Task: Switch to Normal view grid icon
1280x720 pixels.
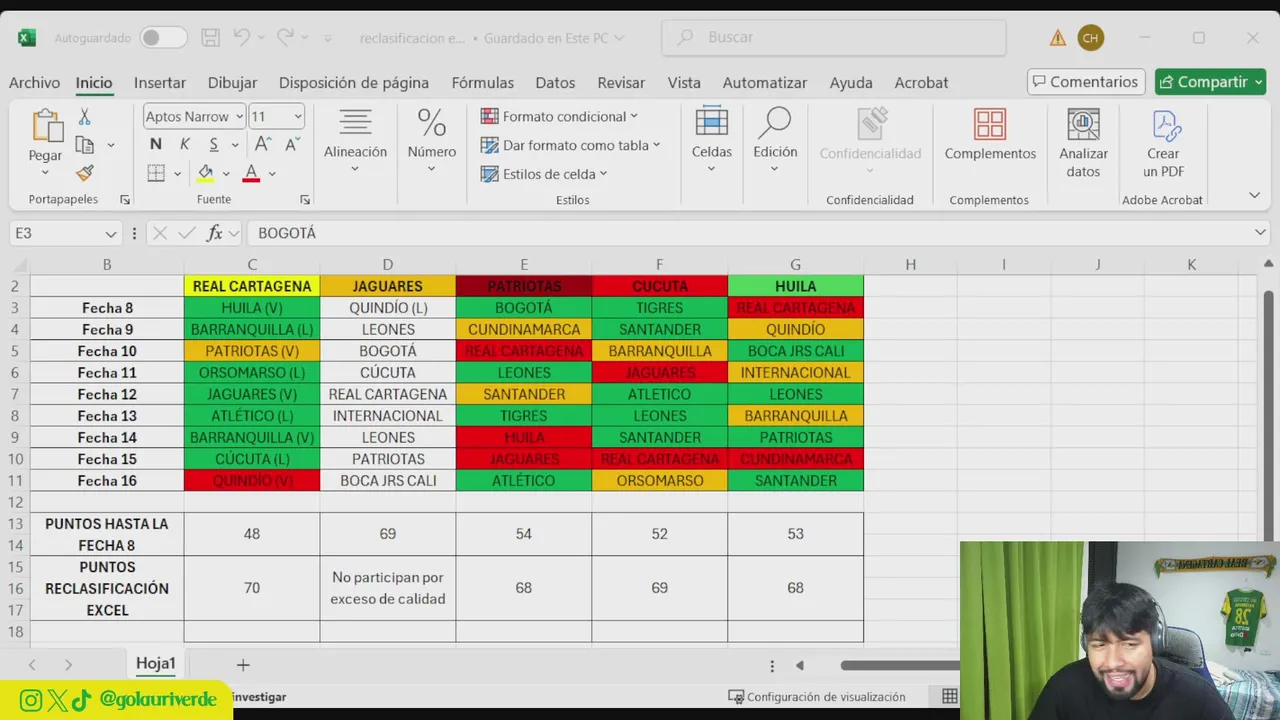Action: pos(950,697)
